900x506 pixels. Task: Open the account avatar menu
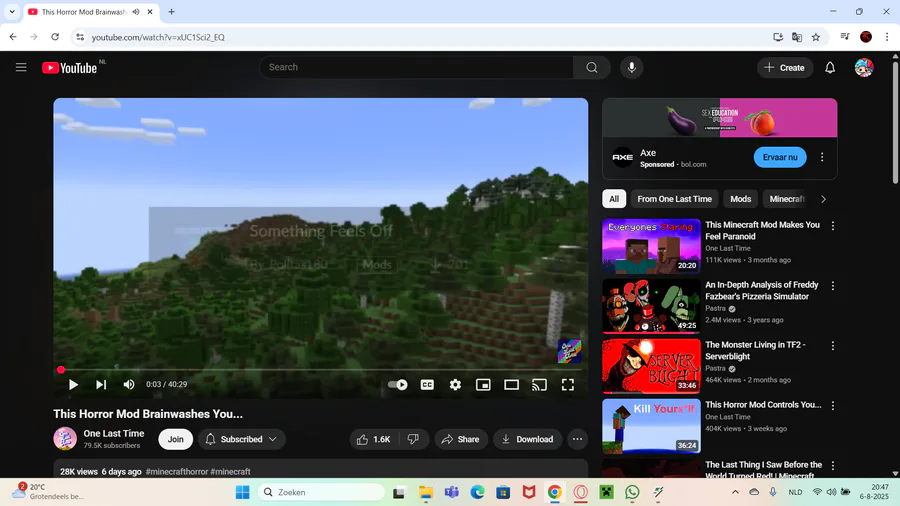tap(864, 68)
